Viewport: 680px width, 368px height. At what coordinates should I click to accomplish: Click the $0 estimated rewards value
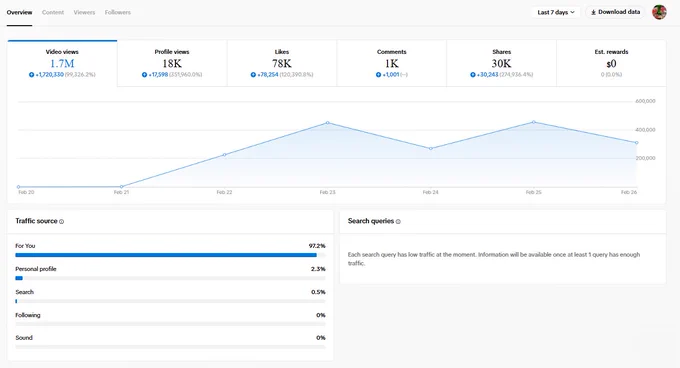pos(611,64)
